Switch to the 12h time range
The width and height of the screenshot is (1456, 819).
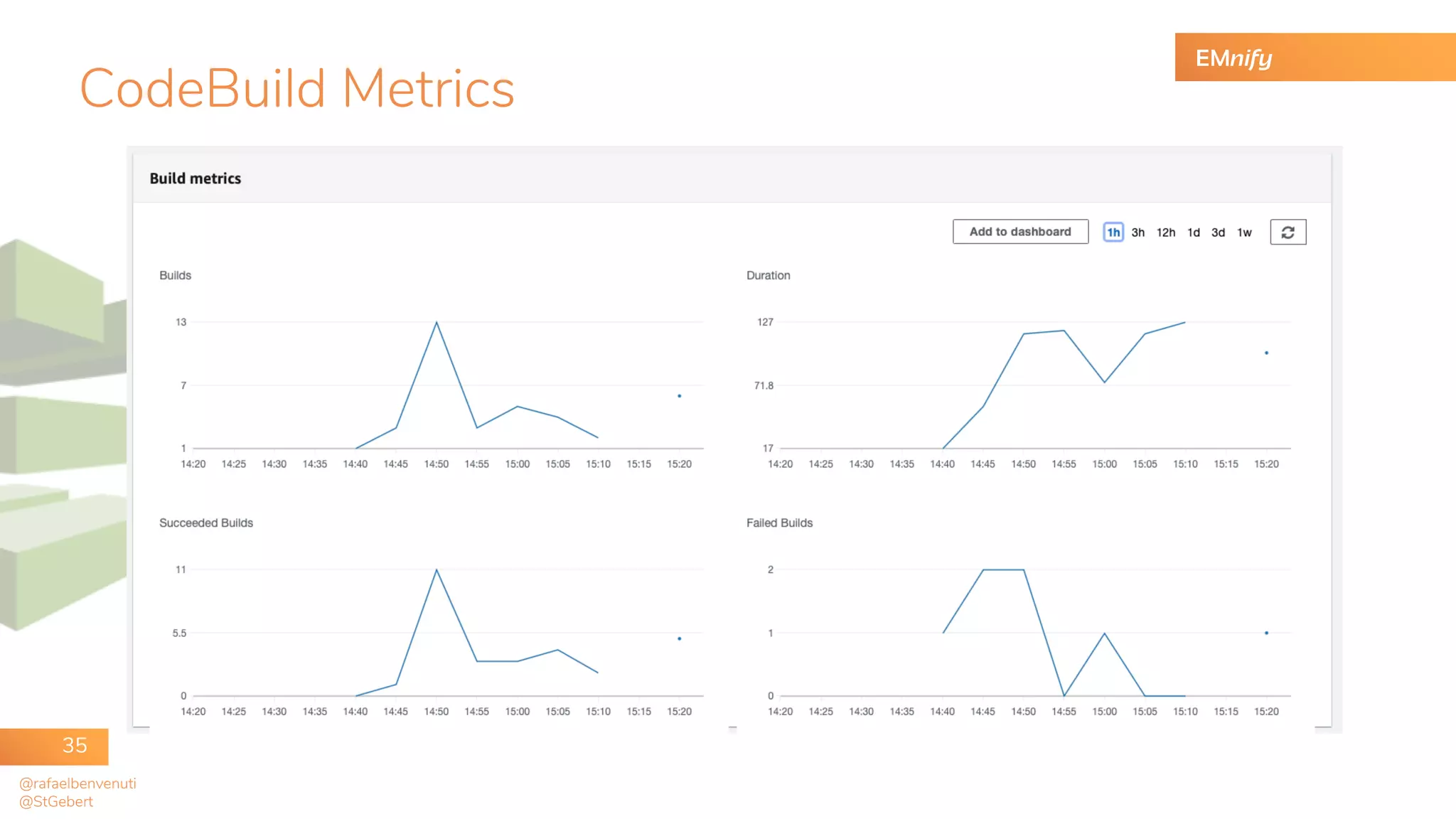click(1165, 232)
